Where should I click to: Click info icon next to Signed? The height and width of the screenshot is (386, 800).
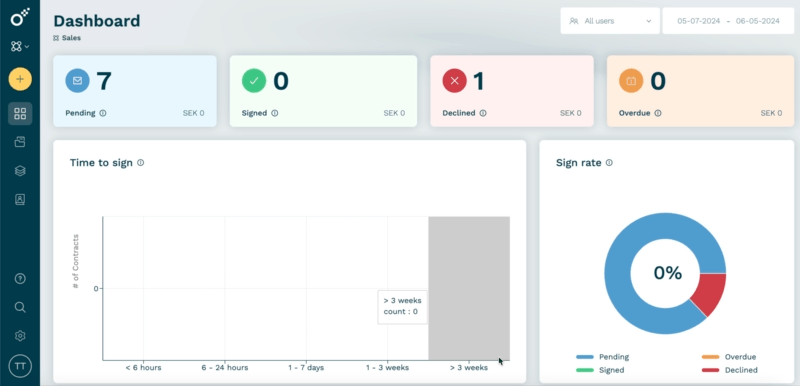pos(275,113)
